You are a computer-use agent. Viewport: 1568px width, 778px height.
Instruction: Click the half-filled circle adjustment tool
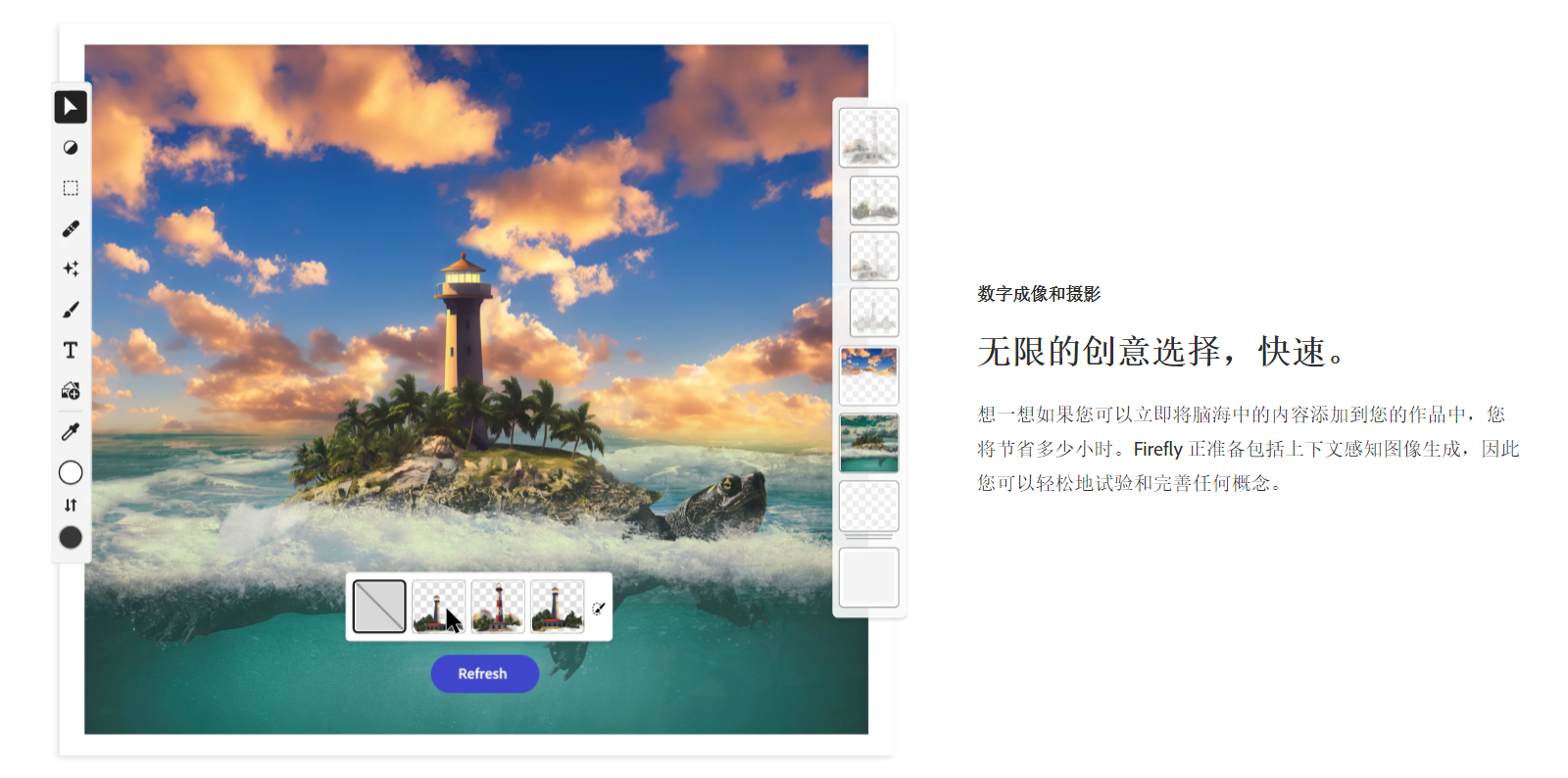coord(71,148)
